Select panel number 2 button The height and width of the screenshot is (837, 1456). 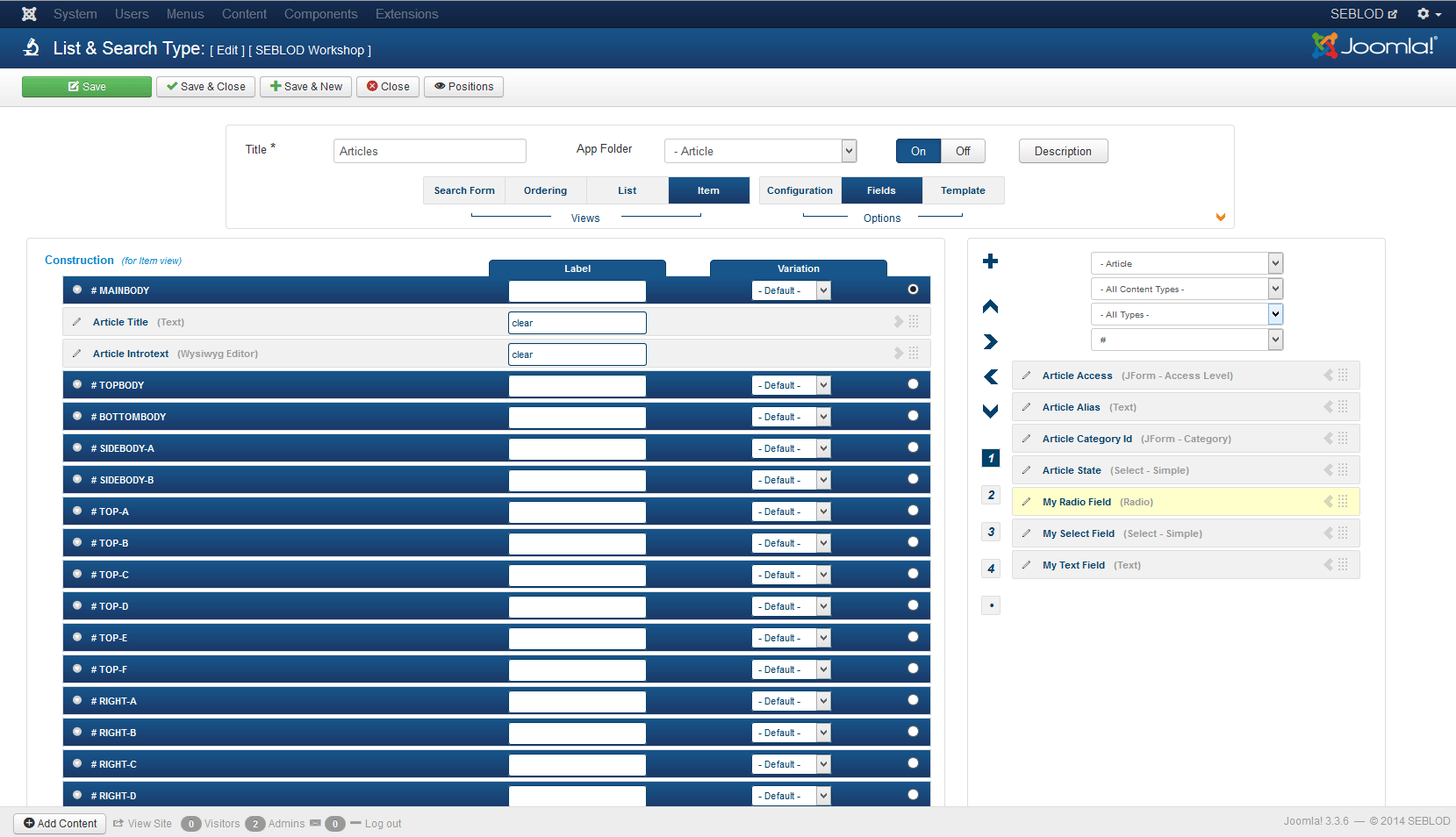(x=991, y=495)
